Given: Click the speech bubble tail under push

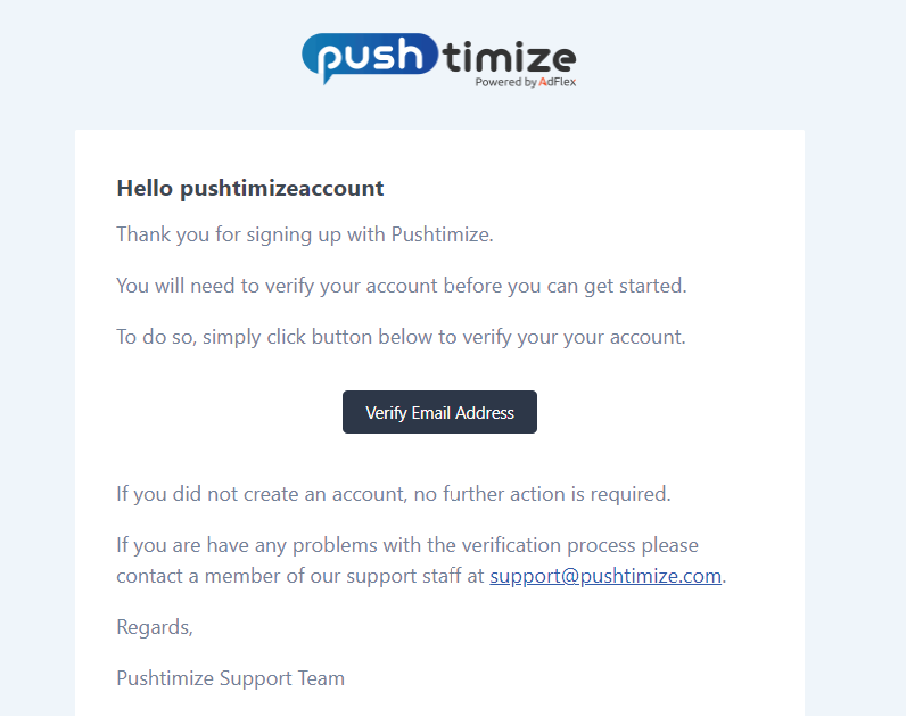Looking at the screenshot, I should tap(328, 76).
